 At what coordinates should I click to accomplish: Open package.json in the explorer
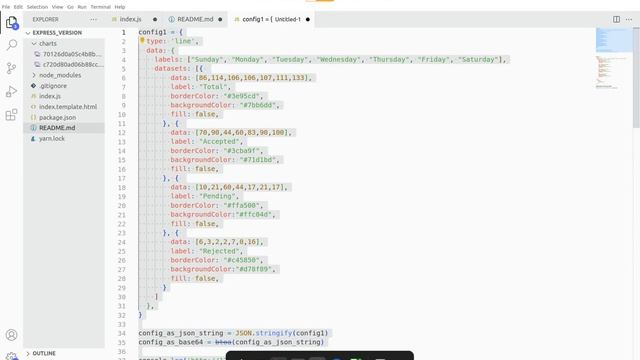[57, 117]
